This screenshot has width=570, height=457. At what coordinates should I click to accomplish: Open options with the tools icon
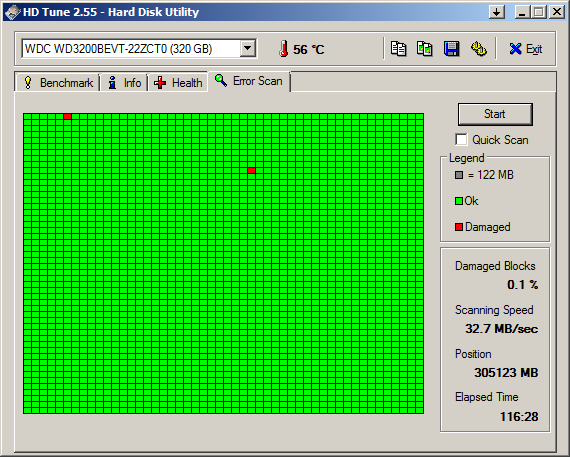pos(479,48)
